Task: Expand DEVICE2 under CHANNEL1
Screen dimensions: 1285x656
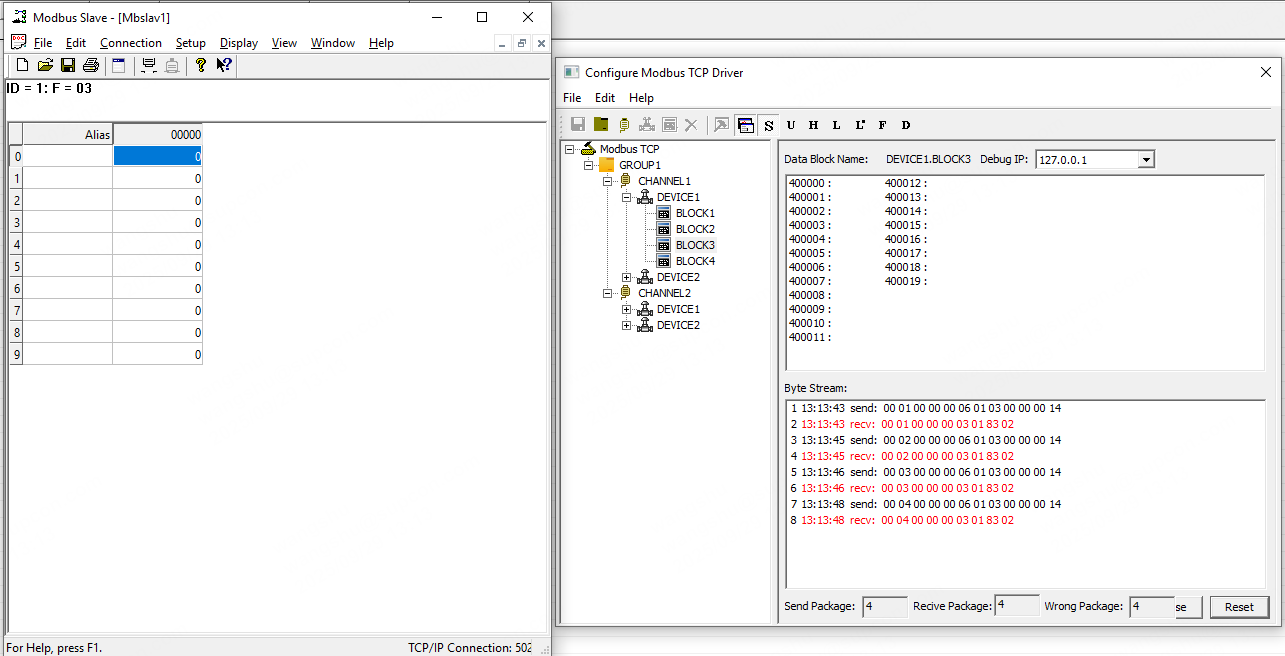Action: tap(627, 277)
